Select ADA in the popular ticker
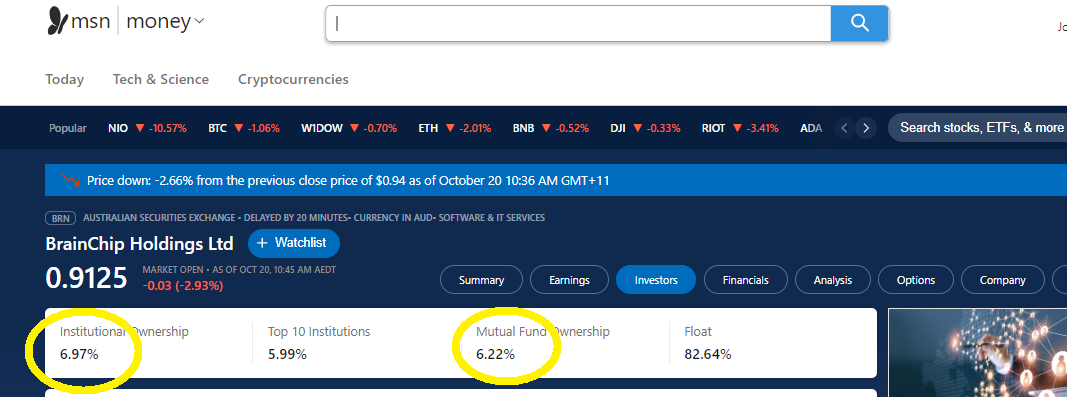 point(811,128)
